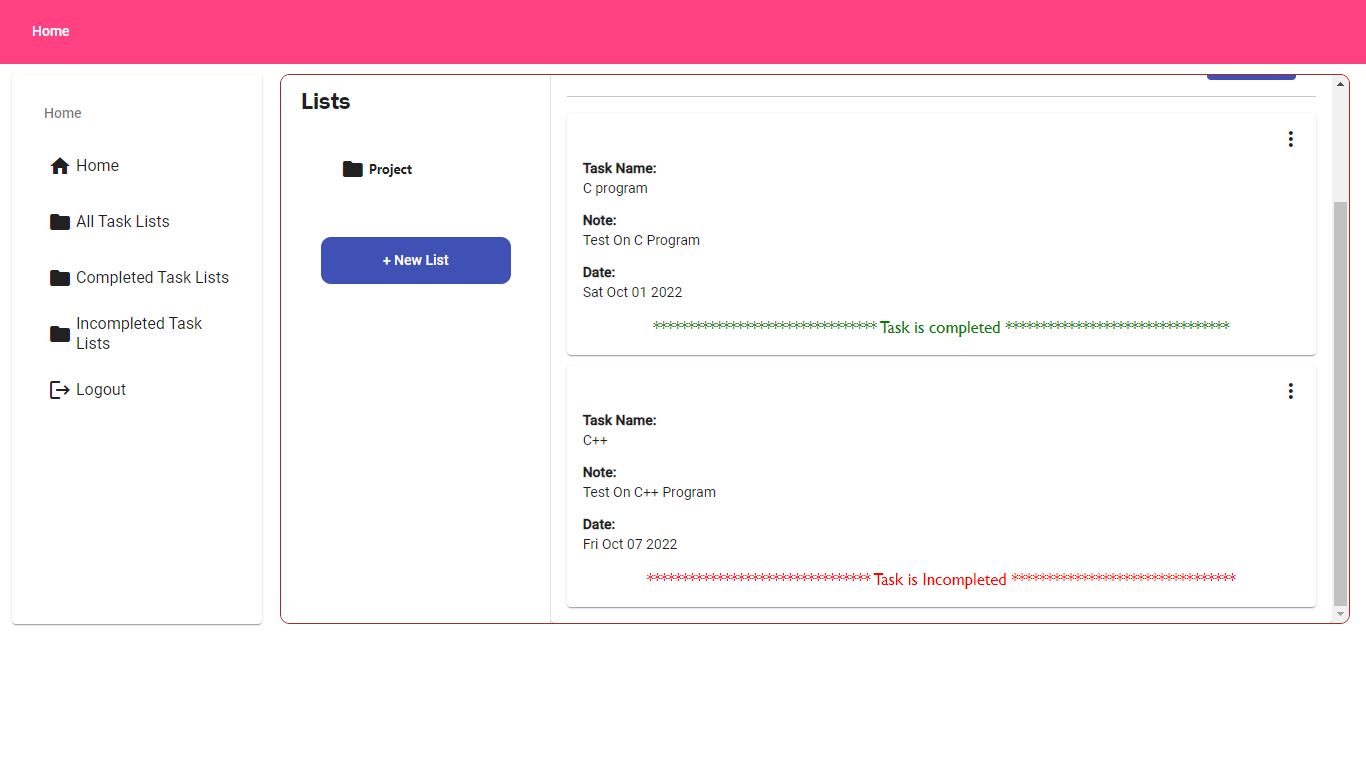
Task: Open options menu for the completed C program card
Action: [1291, 138]
